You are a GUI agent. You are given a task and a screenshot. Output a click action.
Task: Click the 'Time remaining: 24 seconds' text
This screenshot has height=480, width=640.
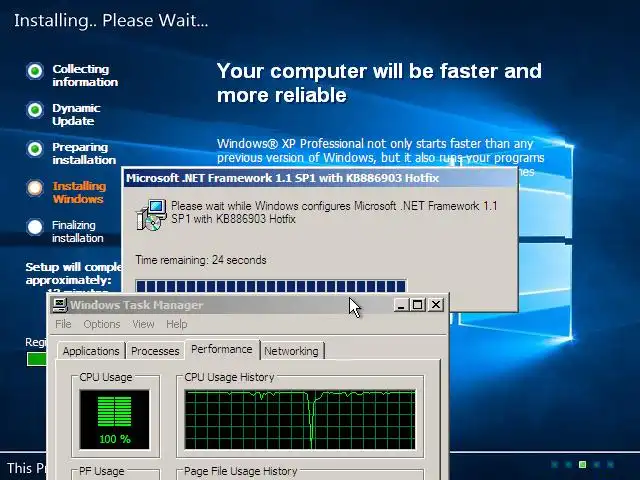tap(201, 260)
